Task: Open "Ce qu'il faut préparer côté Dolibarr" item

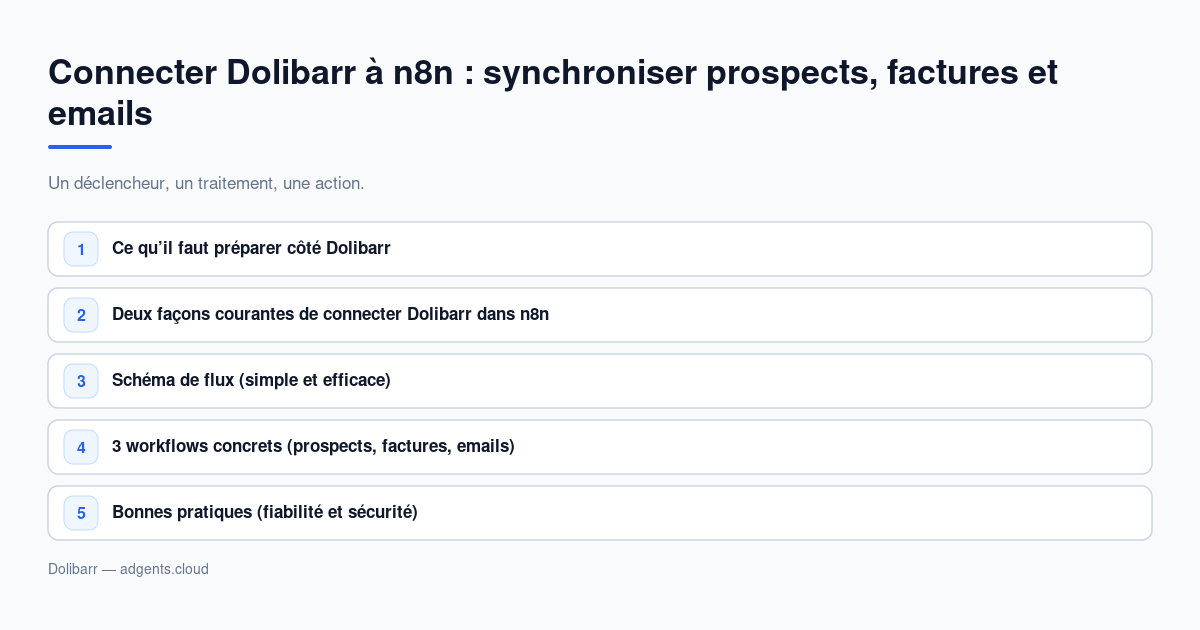Action: (600, 249)
